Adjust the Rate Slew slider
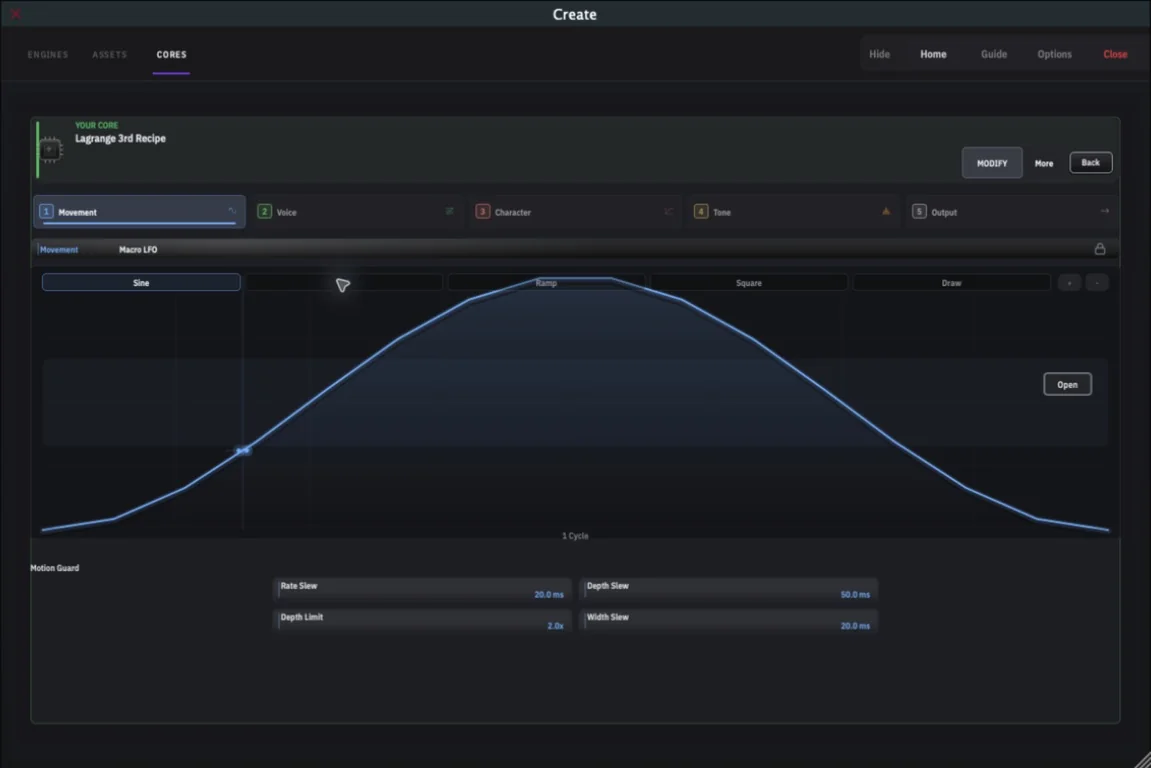The height and width of the screenshot is (768, 1151). pyautogui.click(x=421, y=590)
